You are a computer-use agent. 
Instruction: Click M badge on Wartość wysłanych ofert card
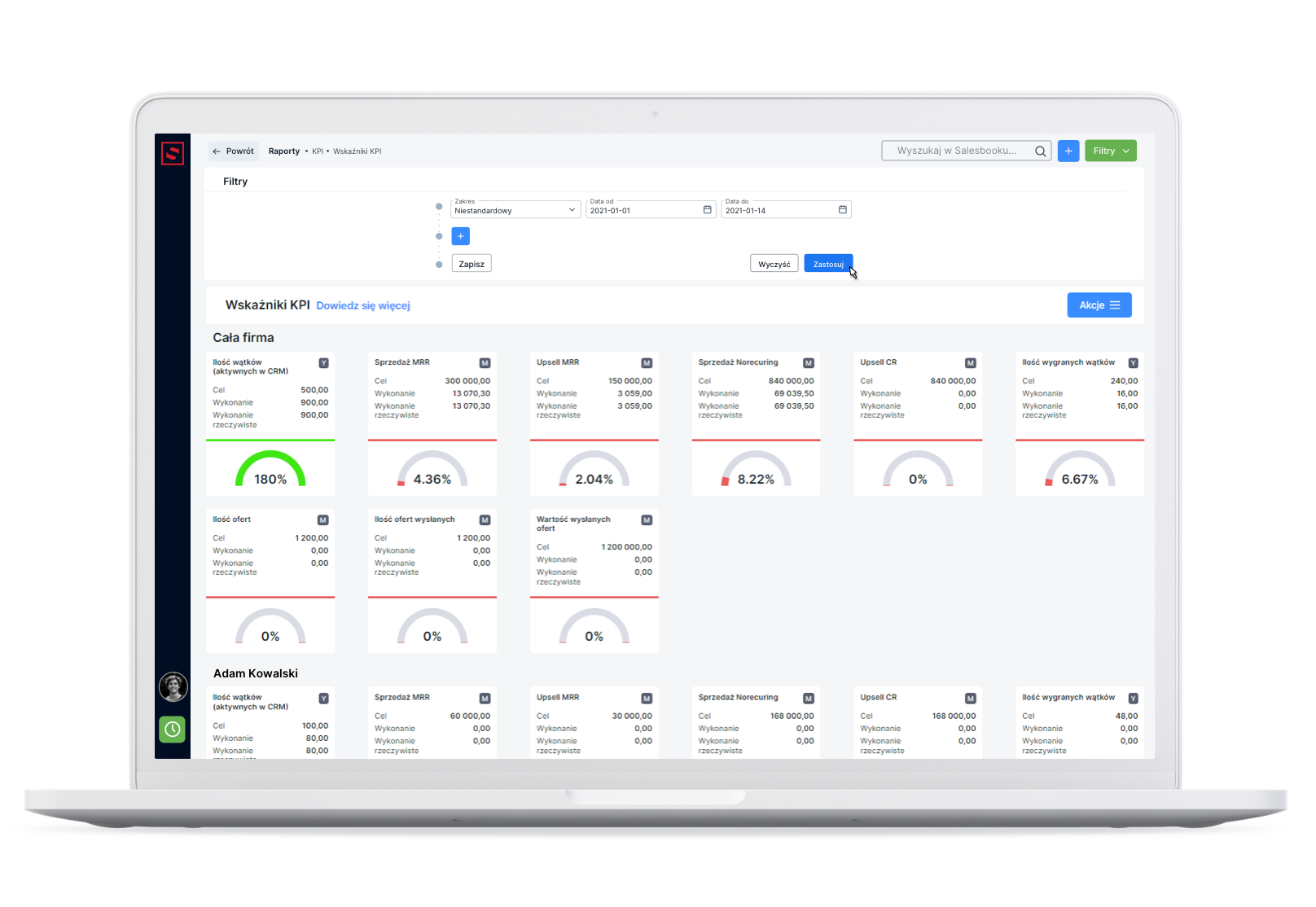pyautogui.click(x=647, y=520)
